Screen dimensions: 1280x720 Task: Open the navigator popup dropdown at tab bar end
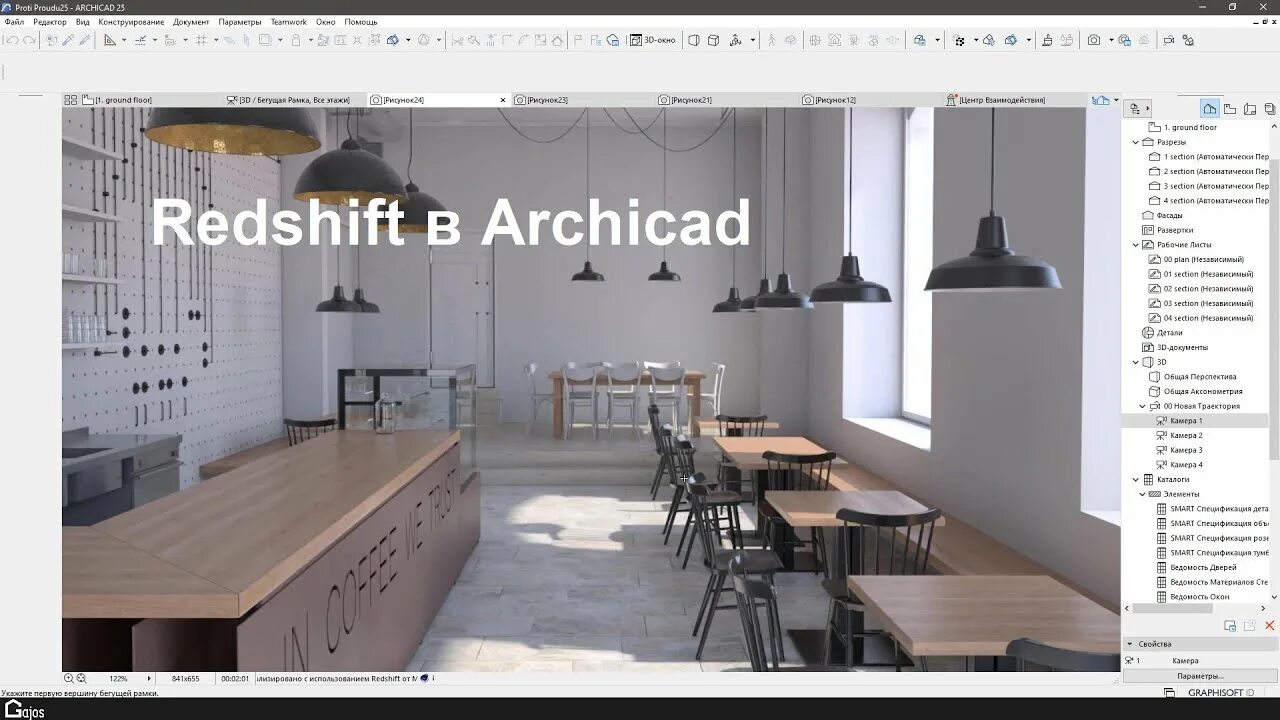tap(1117, 100)
